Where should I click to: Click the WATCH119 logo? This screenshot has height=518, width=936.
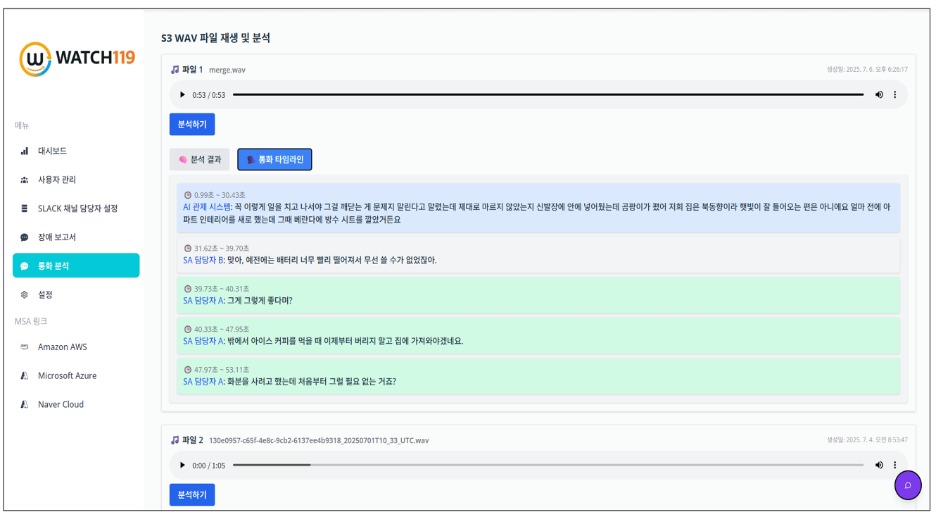75,59
